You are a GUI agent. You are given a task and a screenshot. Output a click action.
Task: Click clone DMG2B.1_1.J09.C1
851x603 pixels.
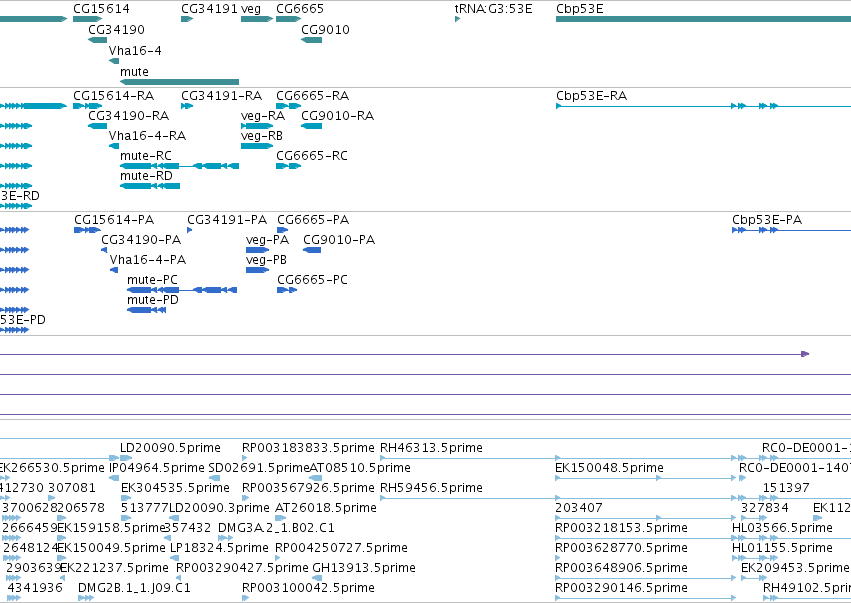click(134, 588)
